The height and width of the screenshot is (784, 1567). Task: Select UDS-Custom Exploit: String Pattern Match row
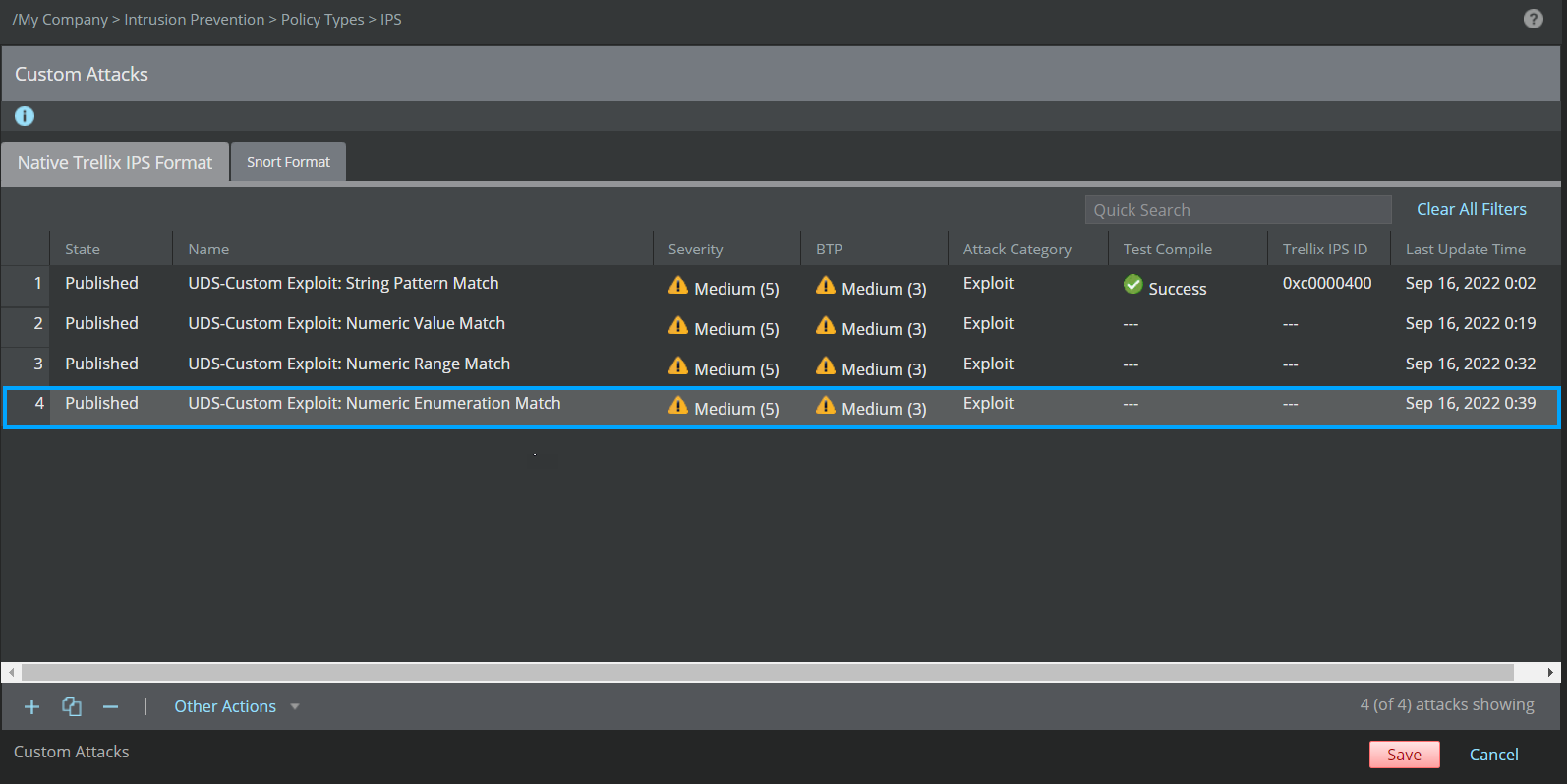(781, 286)
